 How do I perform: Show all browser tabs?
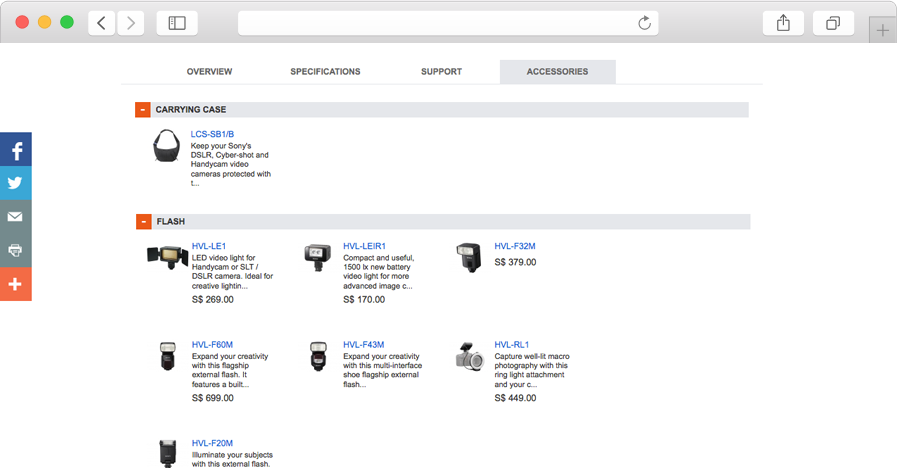tap(834, 23)
